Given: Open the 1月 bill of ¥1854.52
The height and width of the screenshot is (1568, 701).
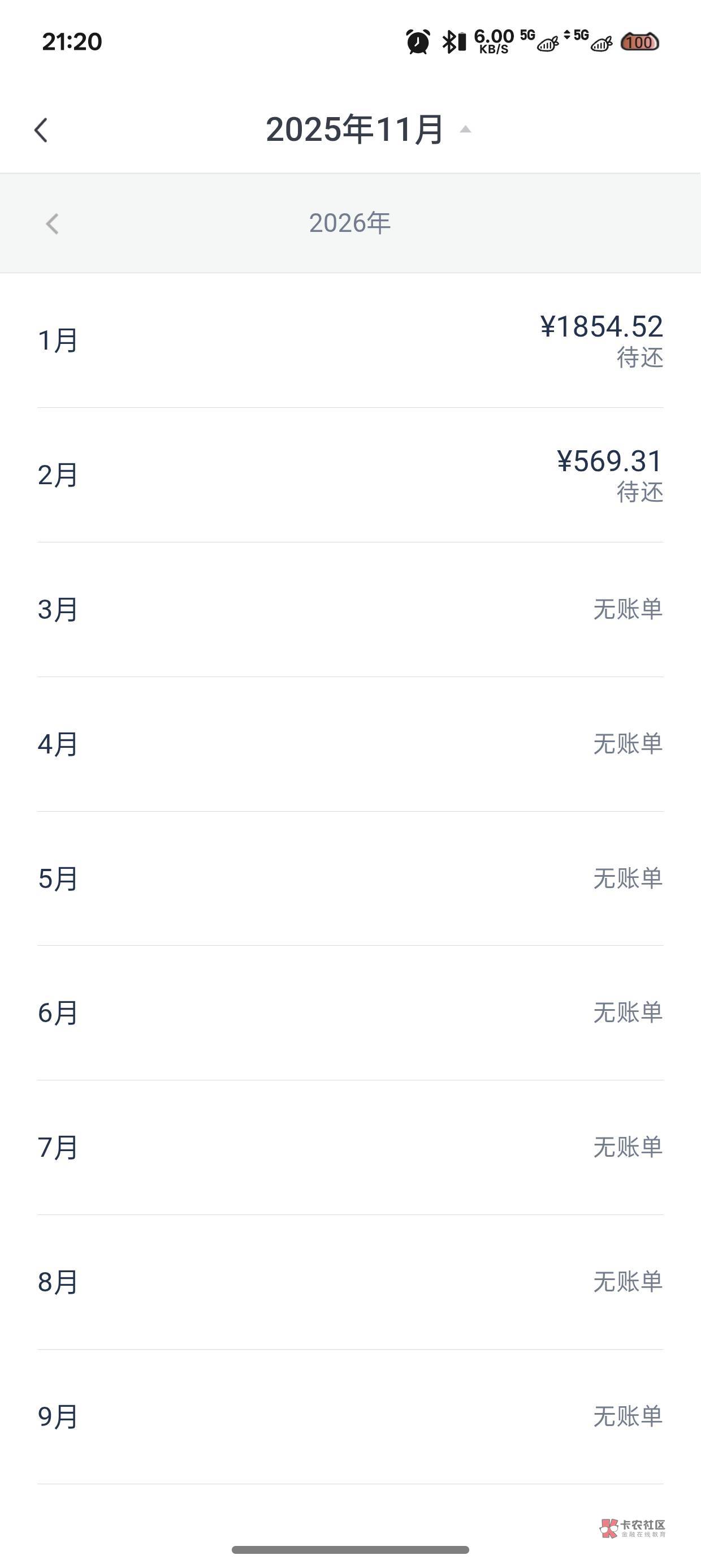Looking at the screenshot, I should coord(350,341).
